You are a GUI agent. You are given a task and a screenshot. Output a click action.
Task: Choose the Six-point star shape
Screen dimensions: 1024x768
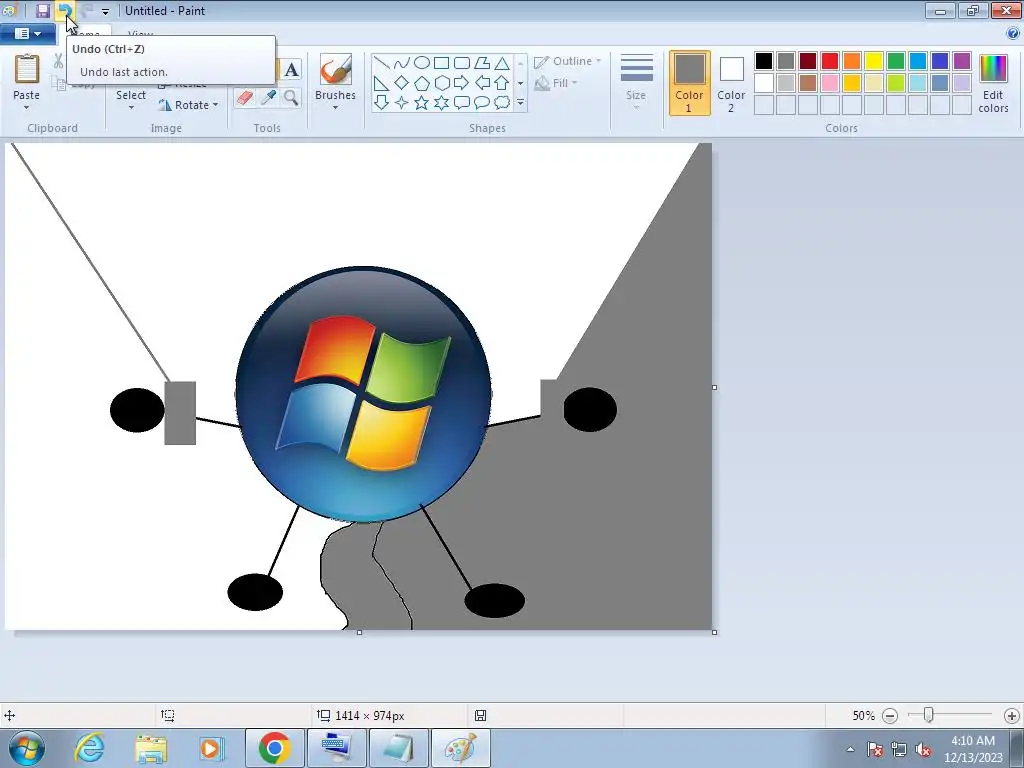[441, 103]
